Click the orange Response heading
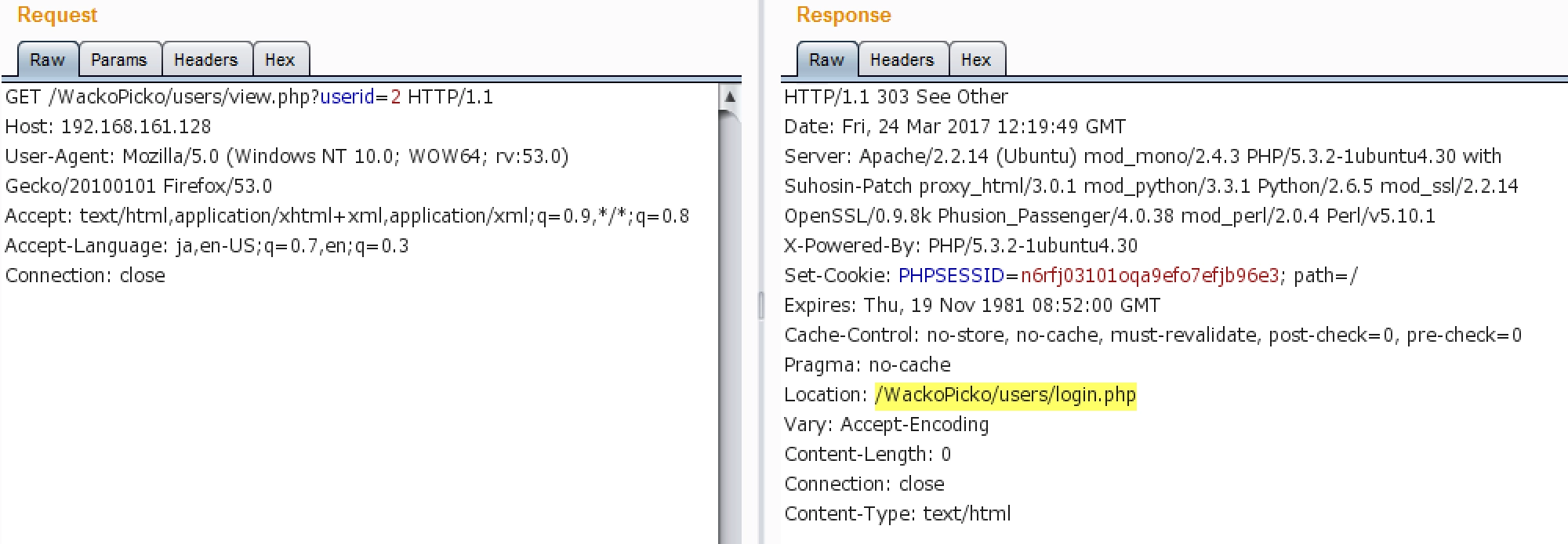 [x=844, y=15]
